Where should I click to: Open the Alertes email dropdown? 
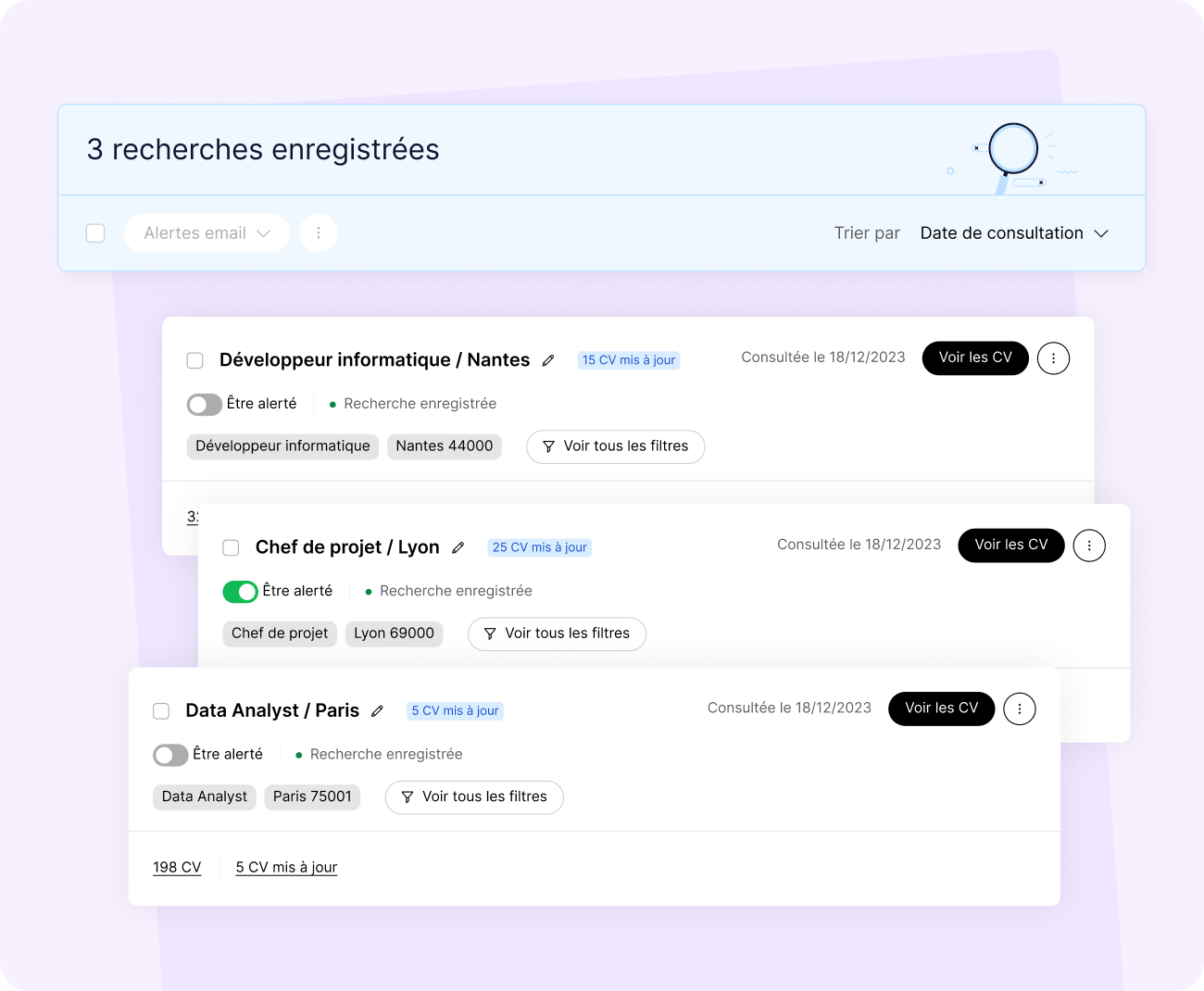207,232
